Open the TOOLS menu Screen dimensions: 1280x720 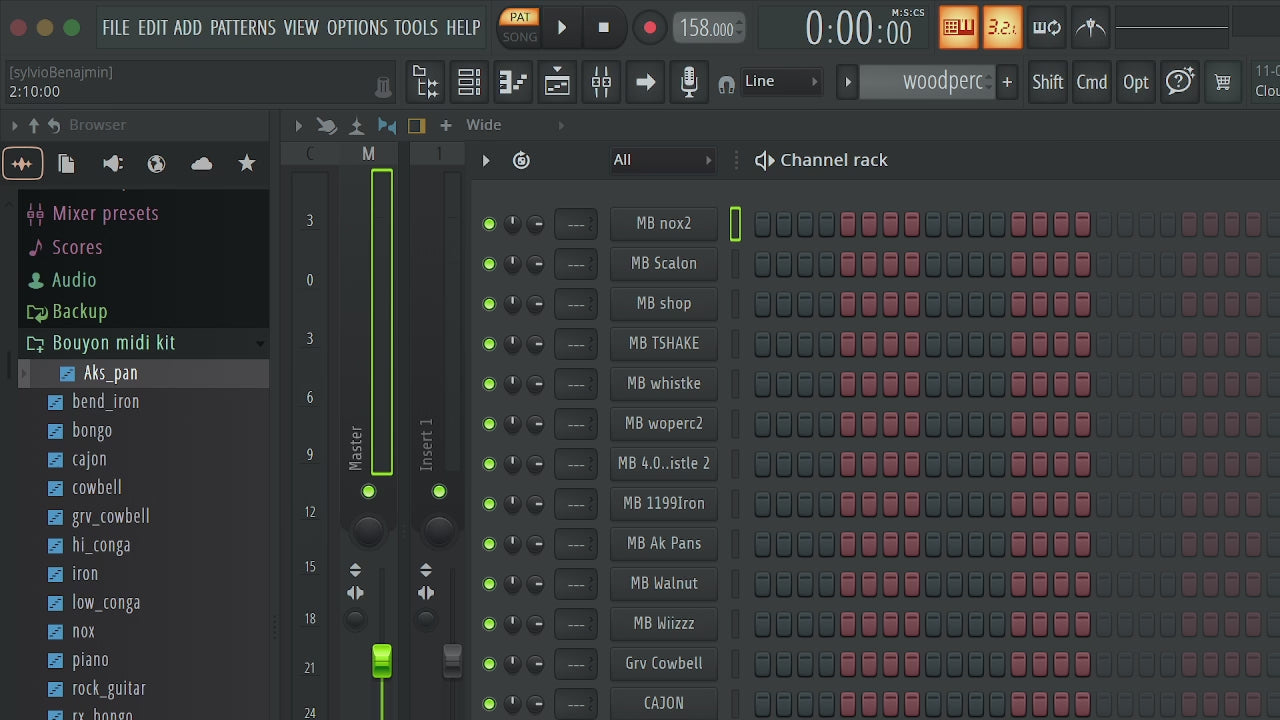(416, 28)
